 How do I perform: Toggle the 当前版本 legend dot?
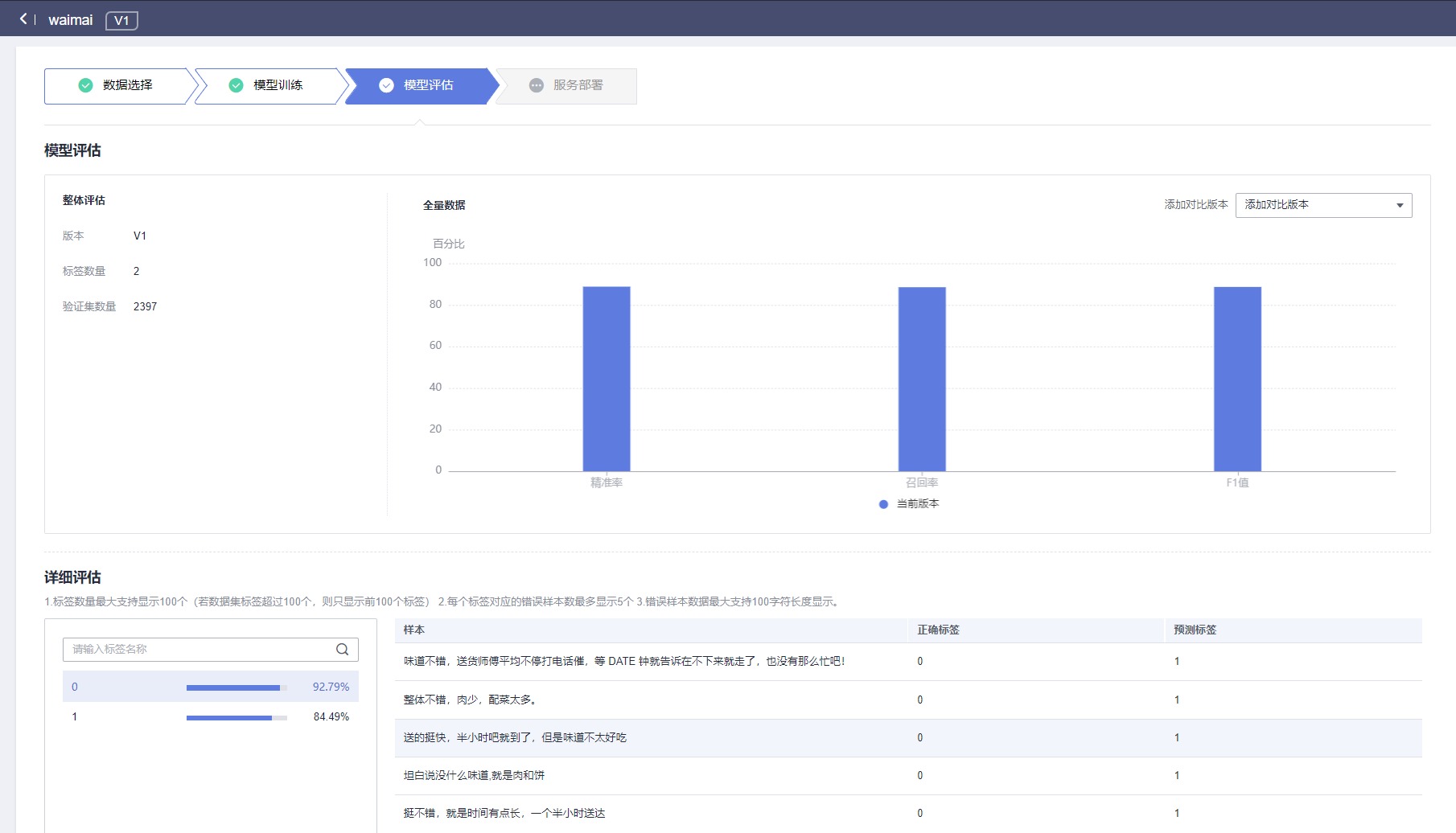point(883,504)
